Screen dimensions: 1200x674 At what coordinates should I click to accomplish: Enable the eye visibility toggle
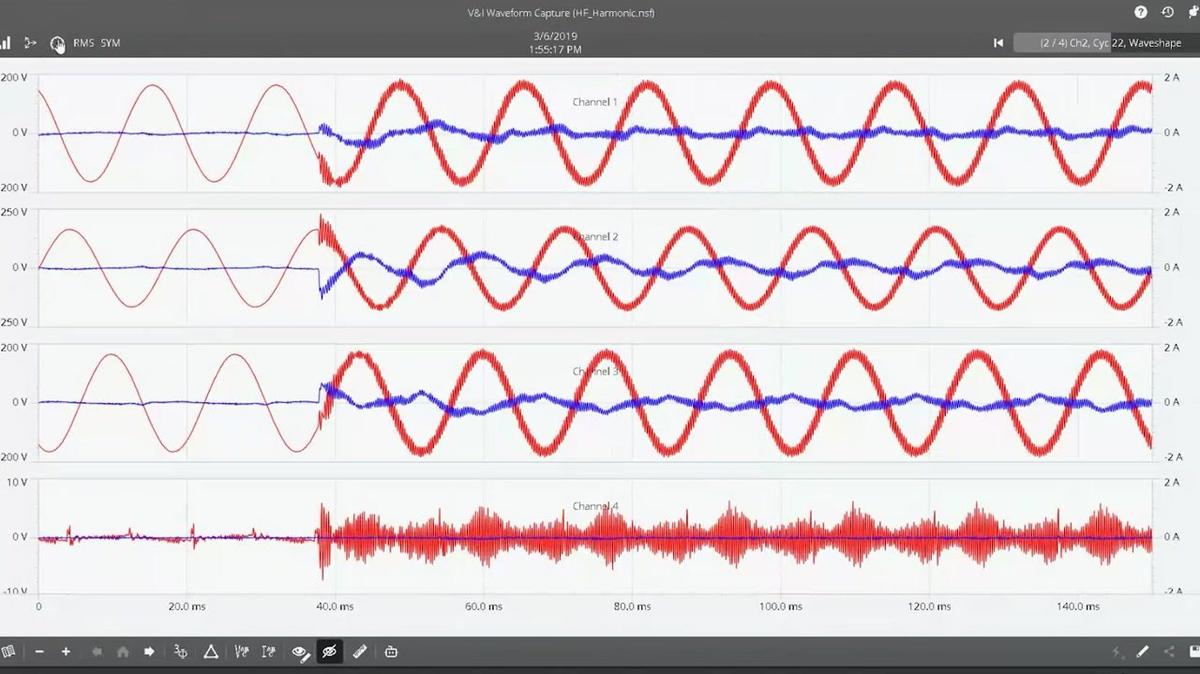click(299, 651)
